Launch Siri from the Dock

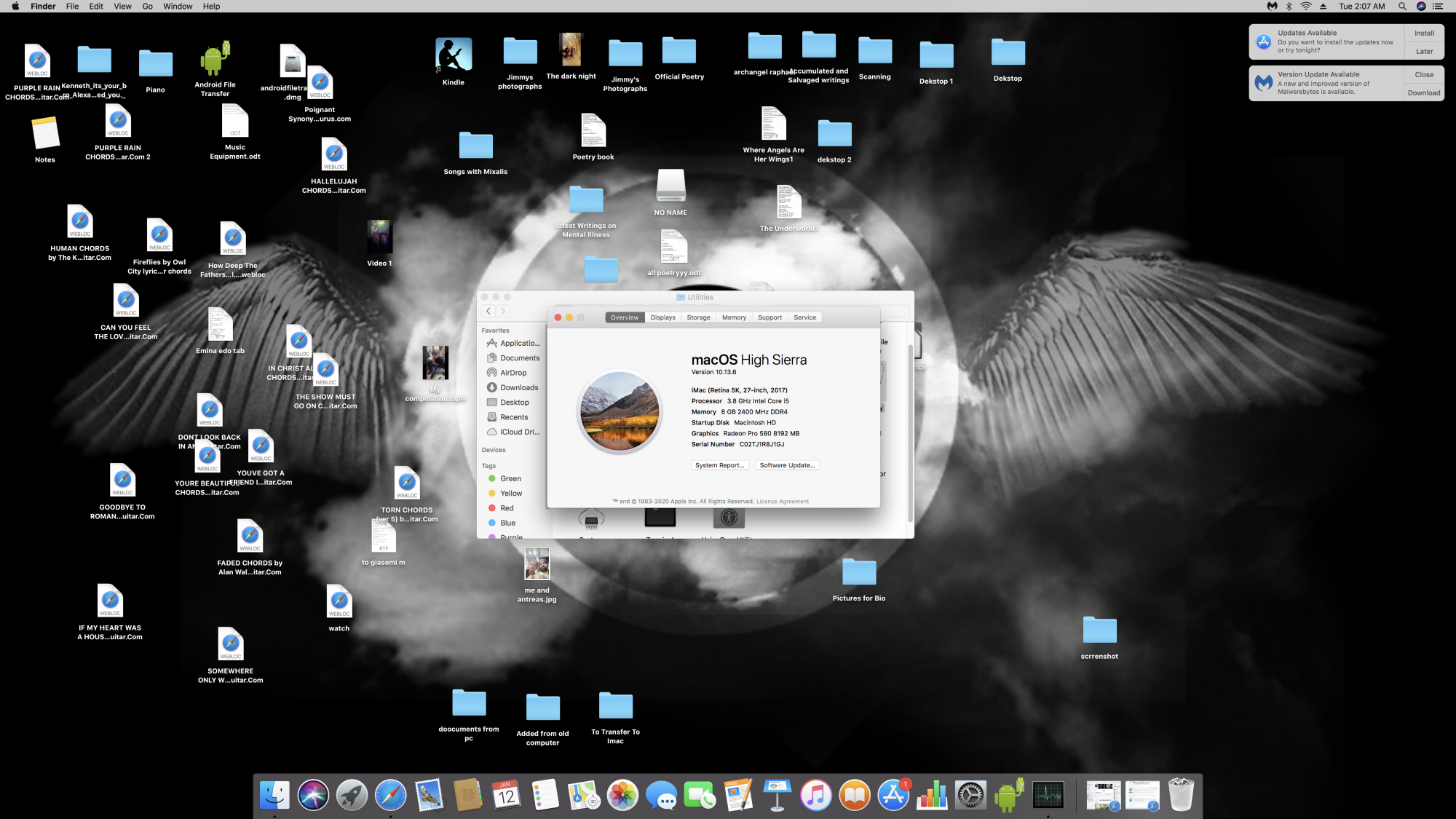313,795
